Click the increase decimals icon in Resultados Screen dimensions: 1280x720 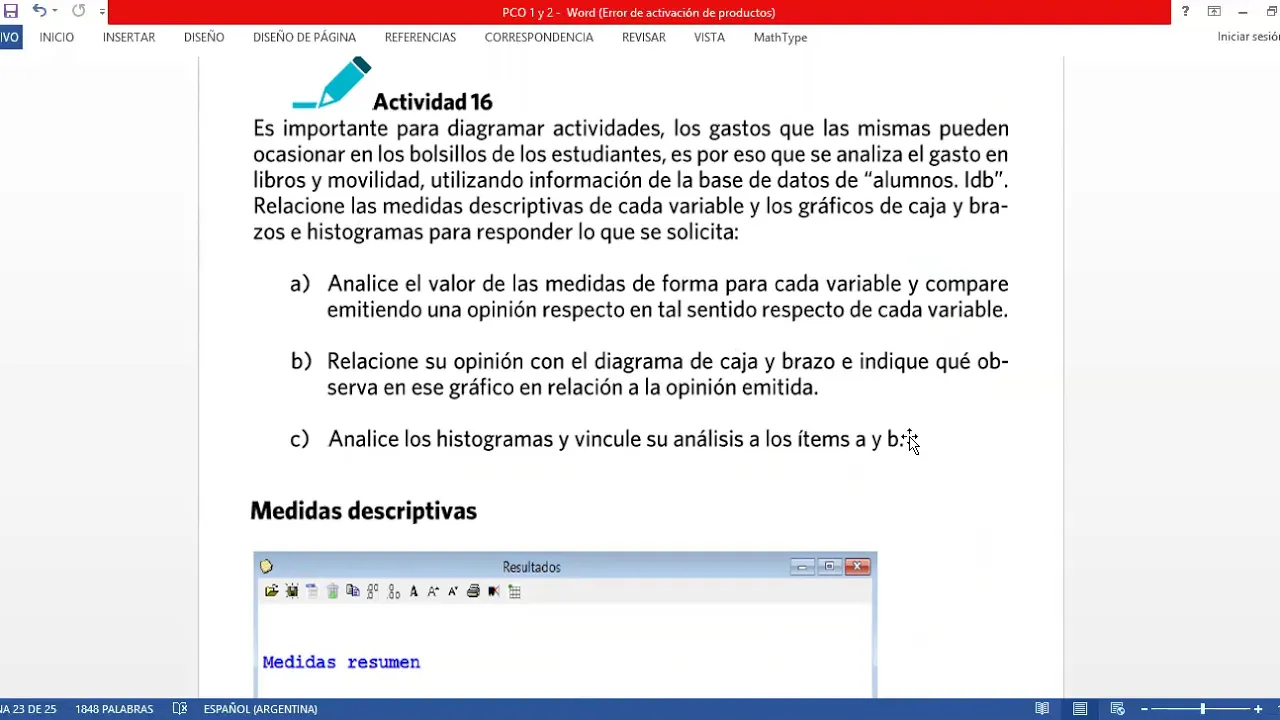pyautogui.click(x=372, y=591)
